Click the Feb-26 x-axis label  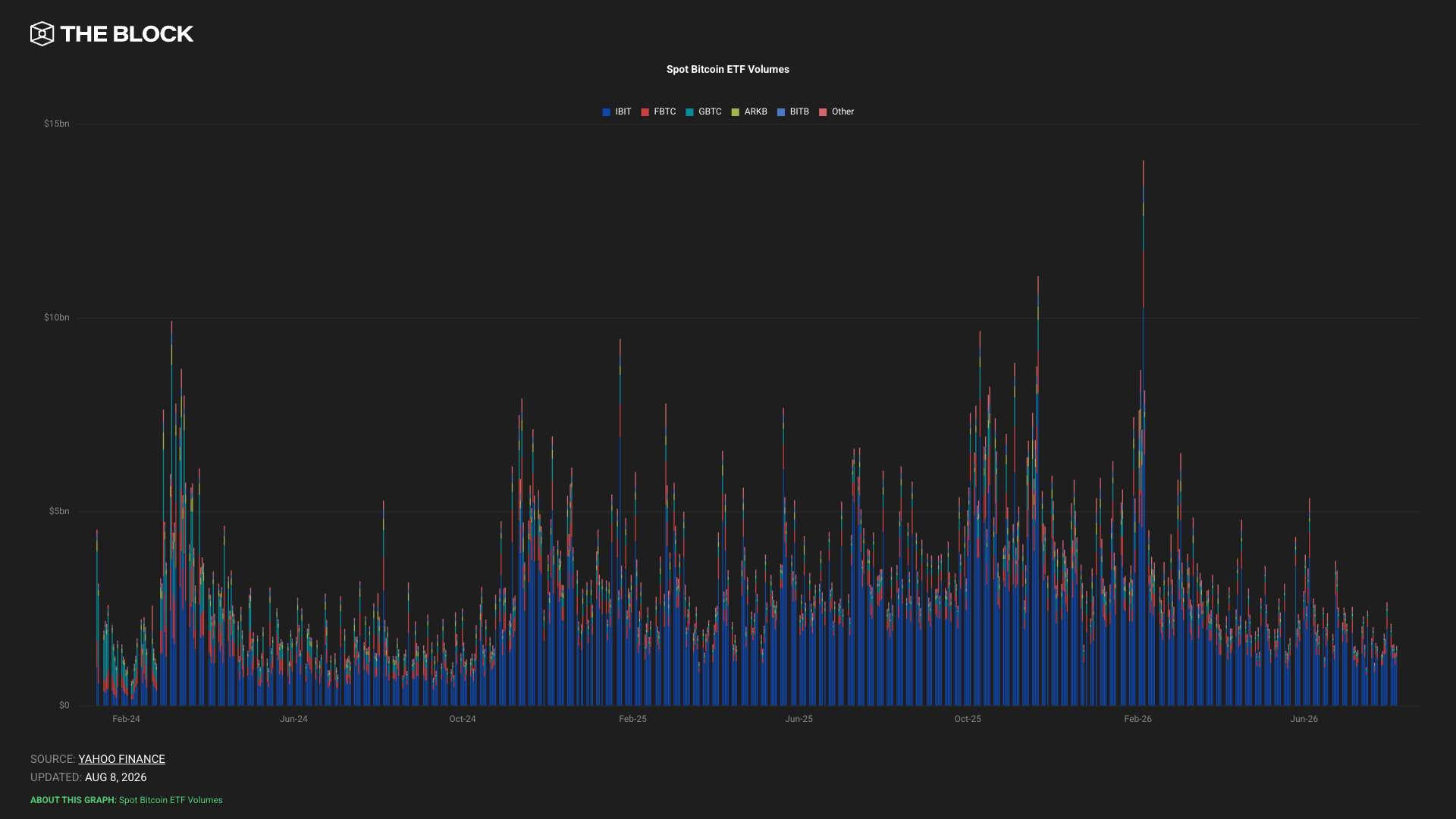click(x=1137, y=719)
